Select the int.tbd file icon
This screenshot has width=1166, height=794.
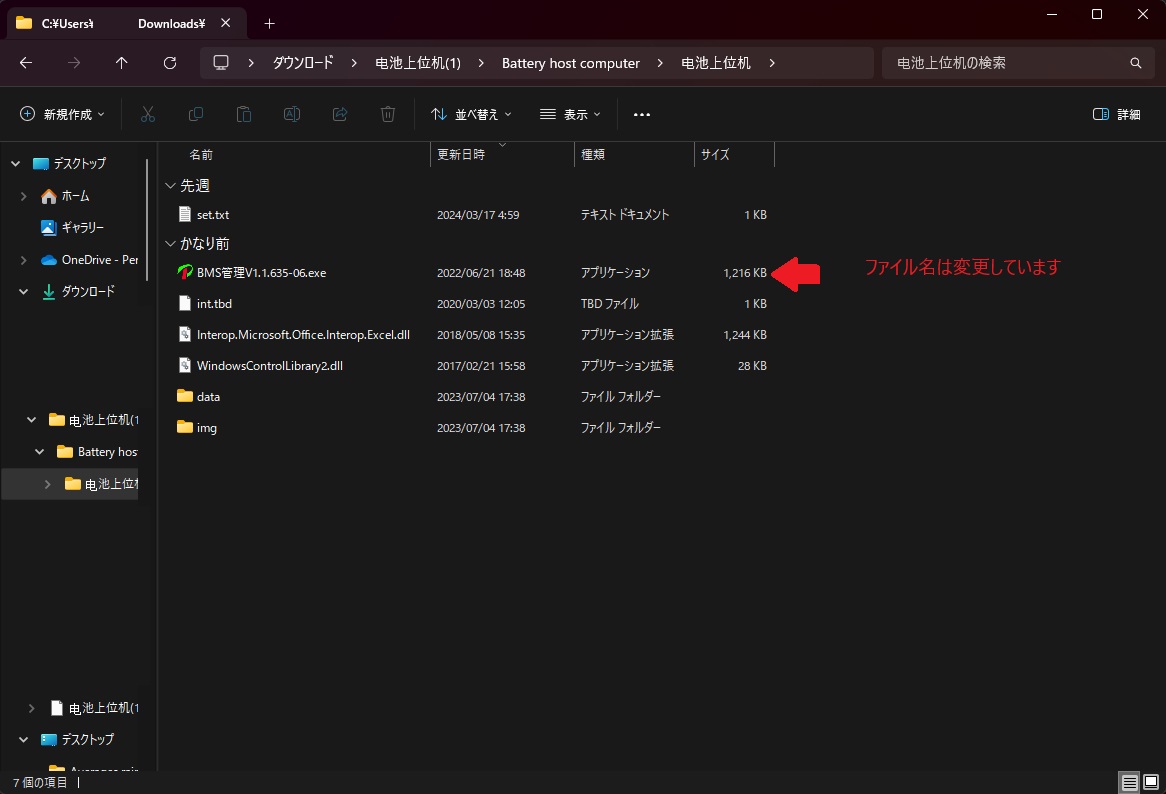tap(185, 303)
